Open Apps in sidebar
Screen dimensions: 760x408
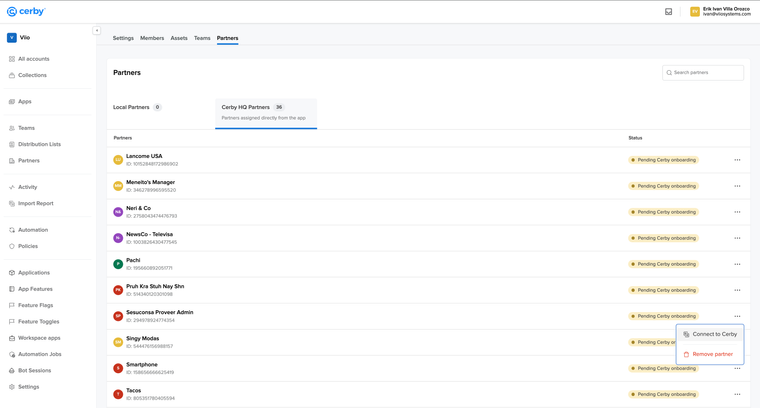[20, 101]
